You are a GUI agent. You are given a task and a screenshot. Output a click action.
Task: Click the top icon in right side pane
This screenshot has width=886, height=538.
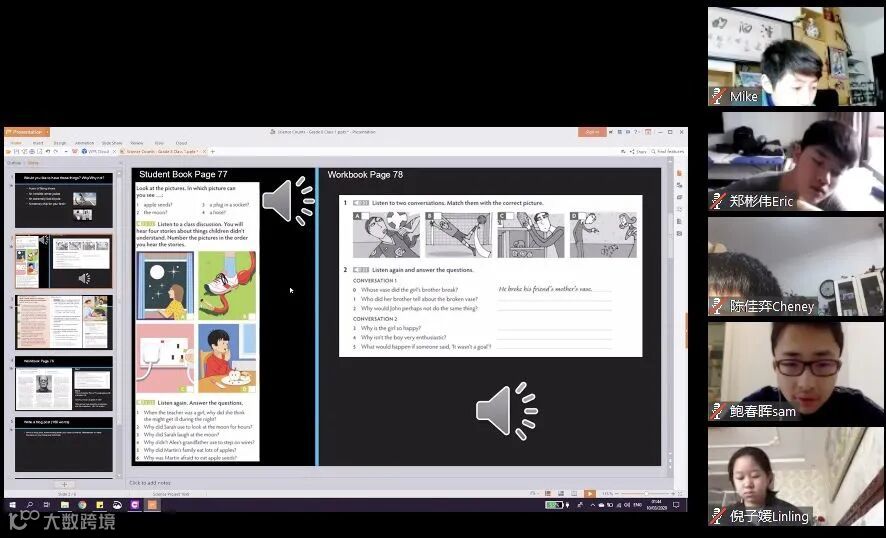pyautogui.click(x=679, y=173)
